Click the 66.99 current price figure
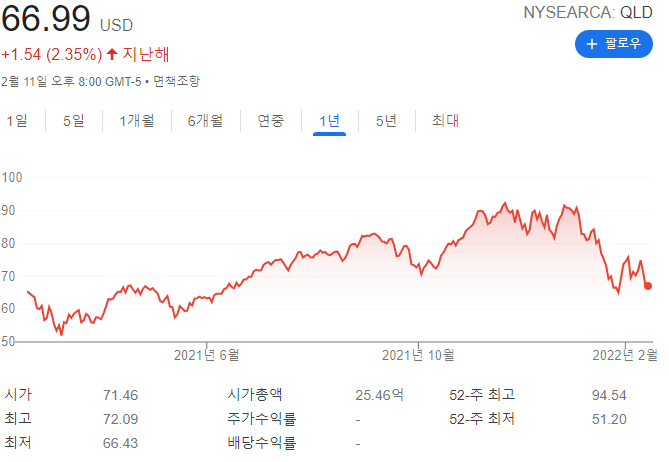Screen dimensions: 669x462 pyautogui.click(x=46, y=18)
